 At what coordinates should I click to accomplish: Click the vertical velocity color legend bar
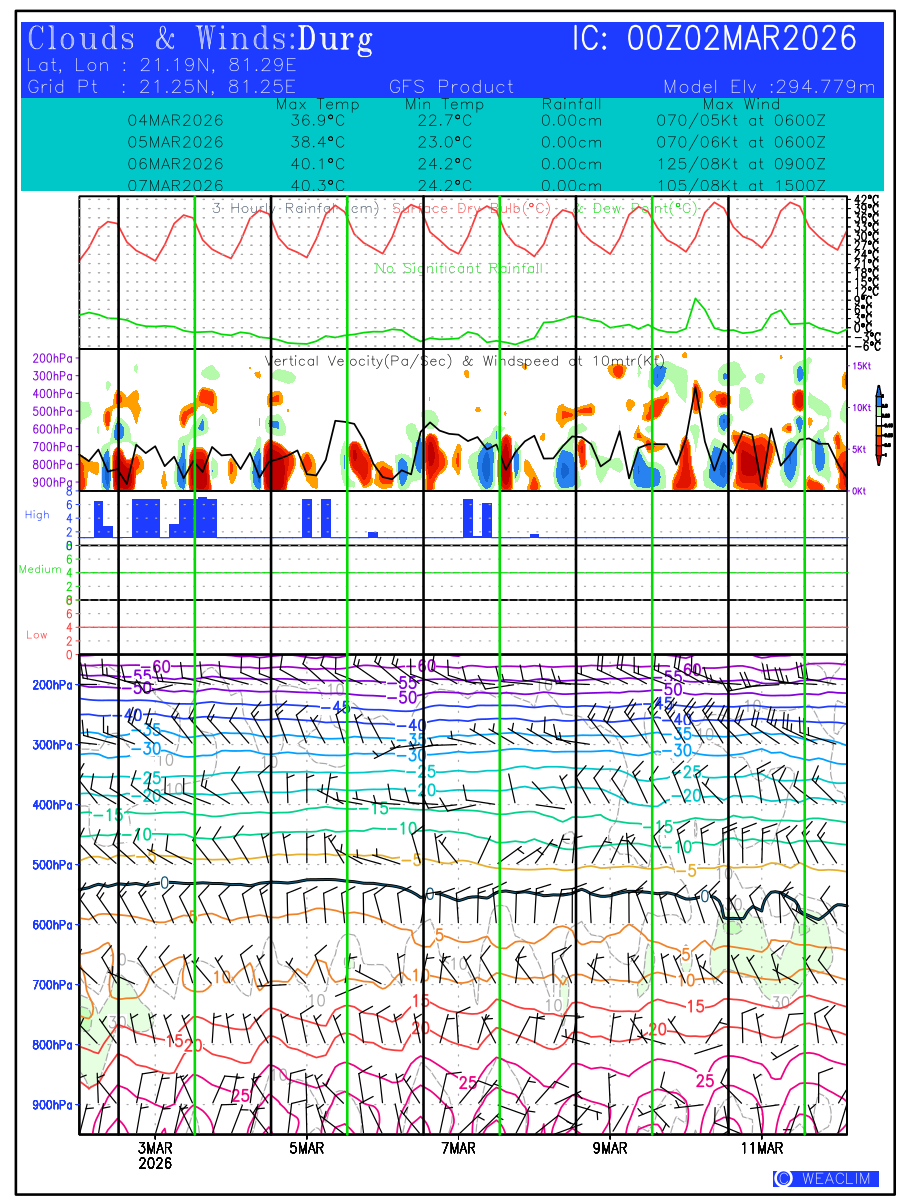[878, 425]
